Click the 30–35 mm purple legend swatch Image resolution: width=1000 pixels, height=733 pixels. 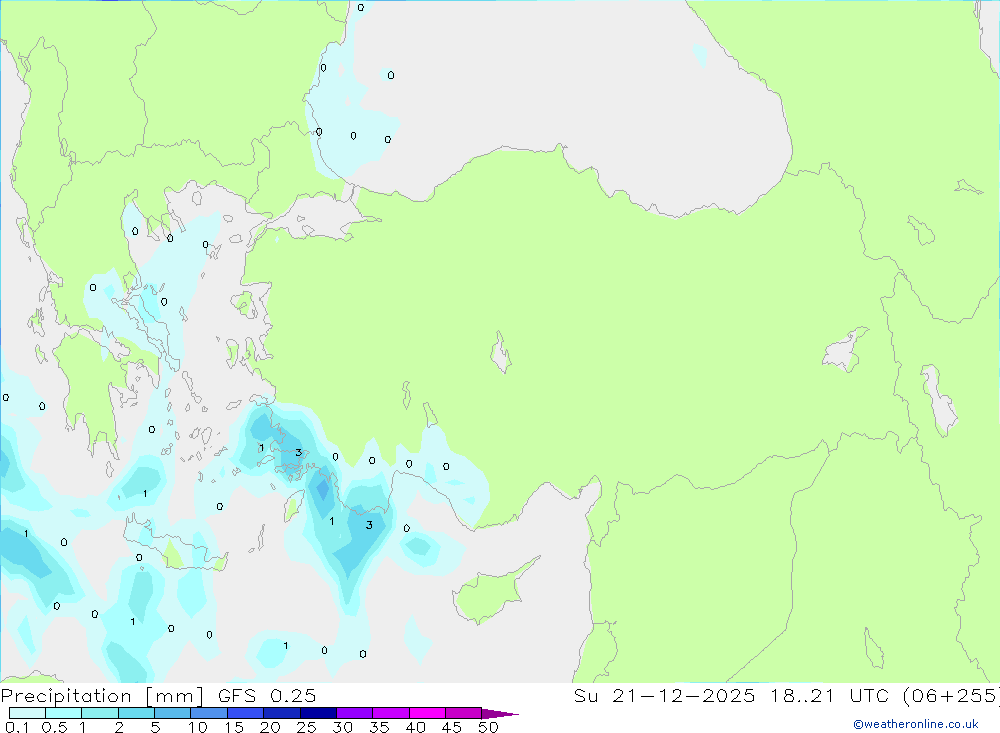pyautogui.click(x=355, y=713)
